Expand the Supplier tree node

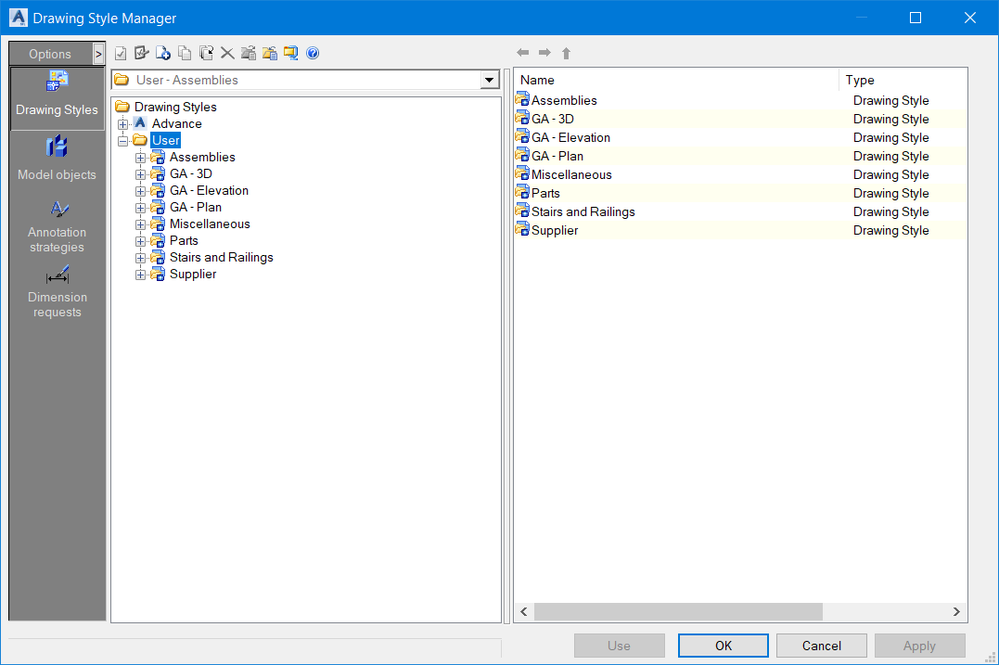140,275
